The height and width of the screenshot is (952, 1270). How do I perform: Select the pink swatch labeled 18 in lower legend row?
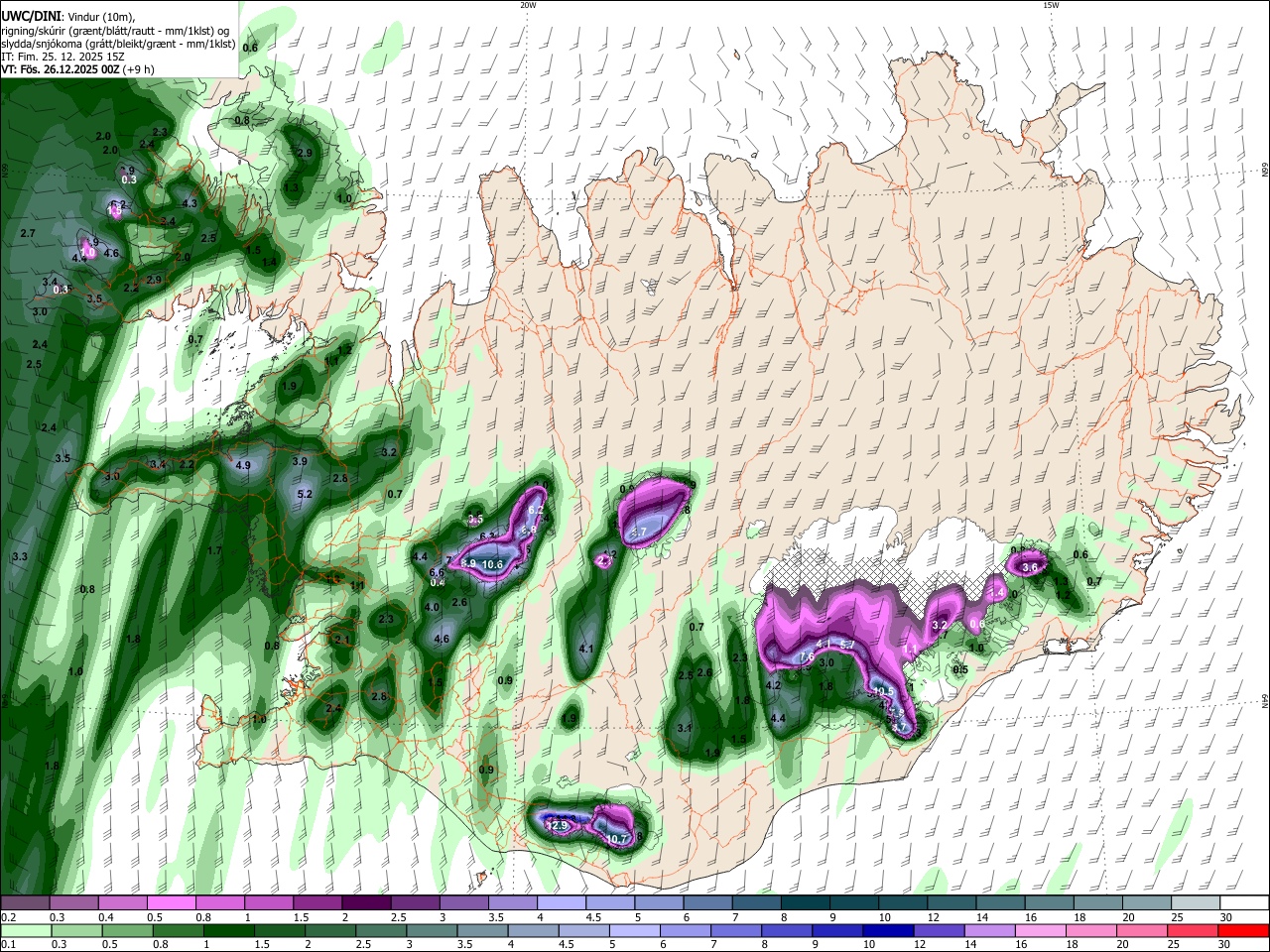pos(1089,931)
